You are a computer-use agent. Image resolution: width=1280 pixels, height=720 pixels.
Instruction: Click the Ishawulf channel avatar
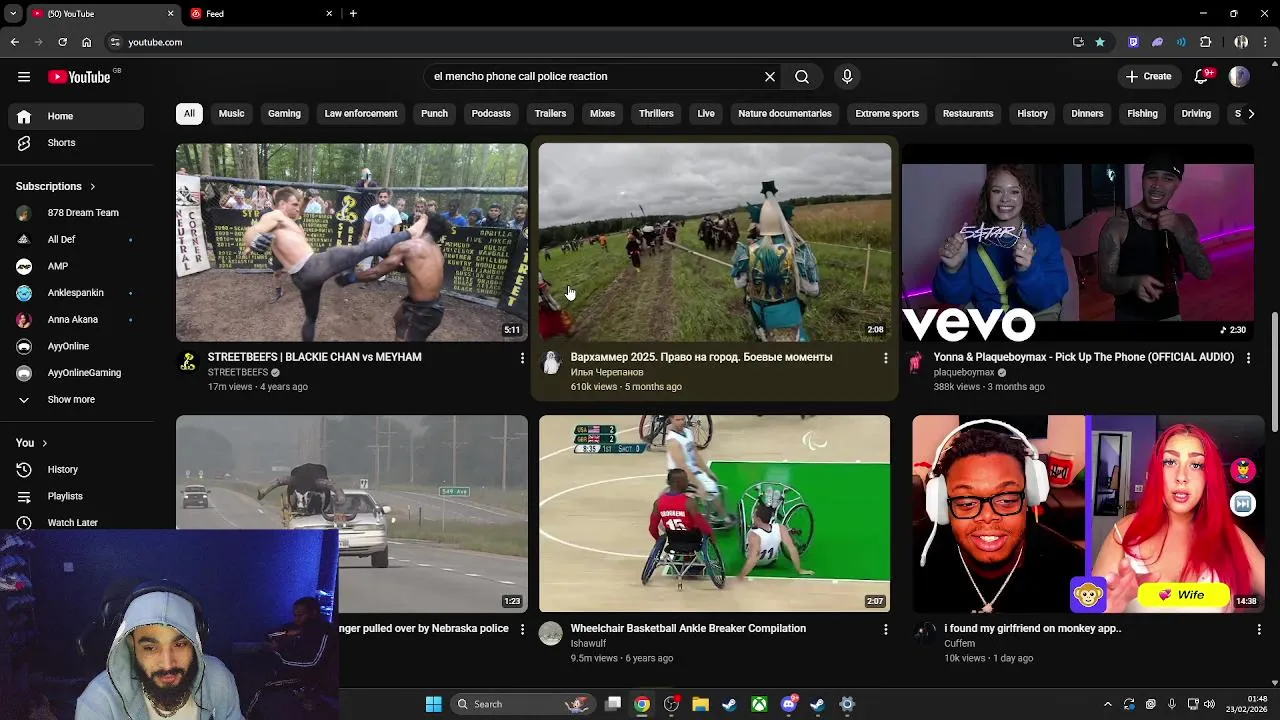(551, 633)
